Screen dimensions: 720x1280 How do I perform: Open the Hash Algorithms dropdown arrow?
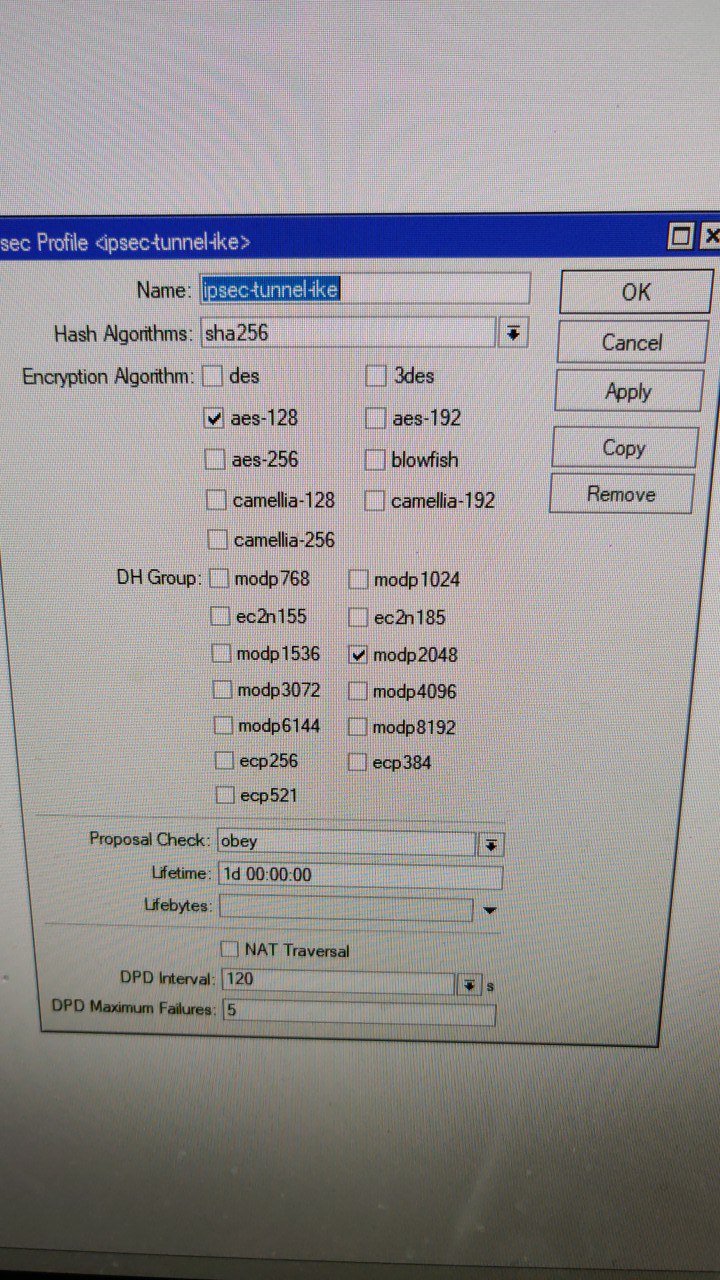(x=513, y=333)
